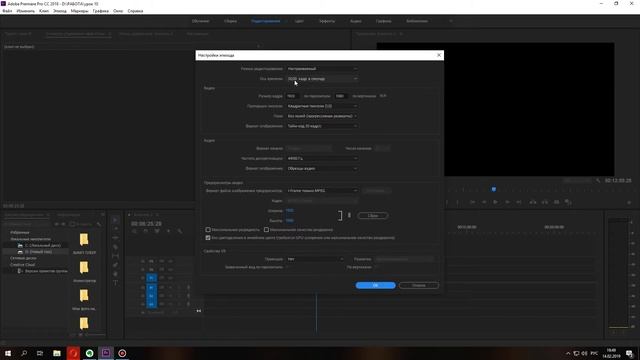Open the "Эпизод" menu
The image size is (640, 360).
pyautogui.click(x=60, y=11)
